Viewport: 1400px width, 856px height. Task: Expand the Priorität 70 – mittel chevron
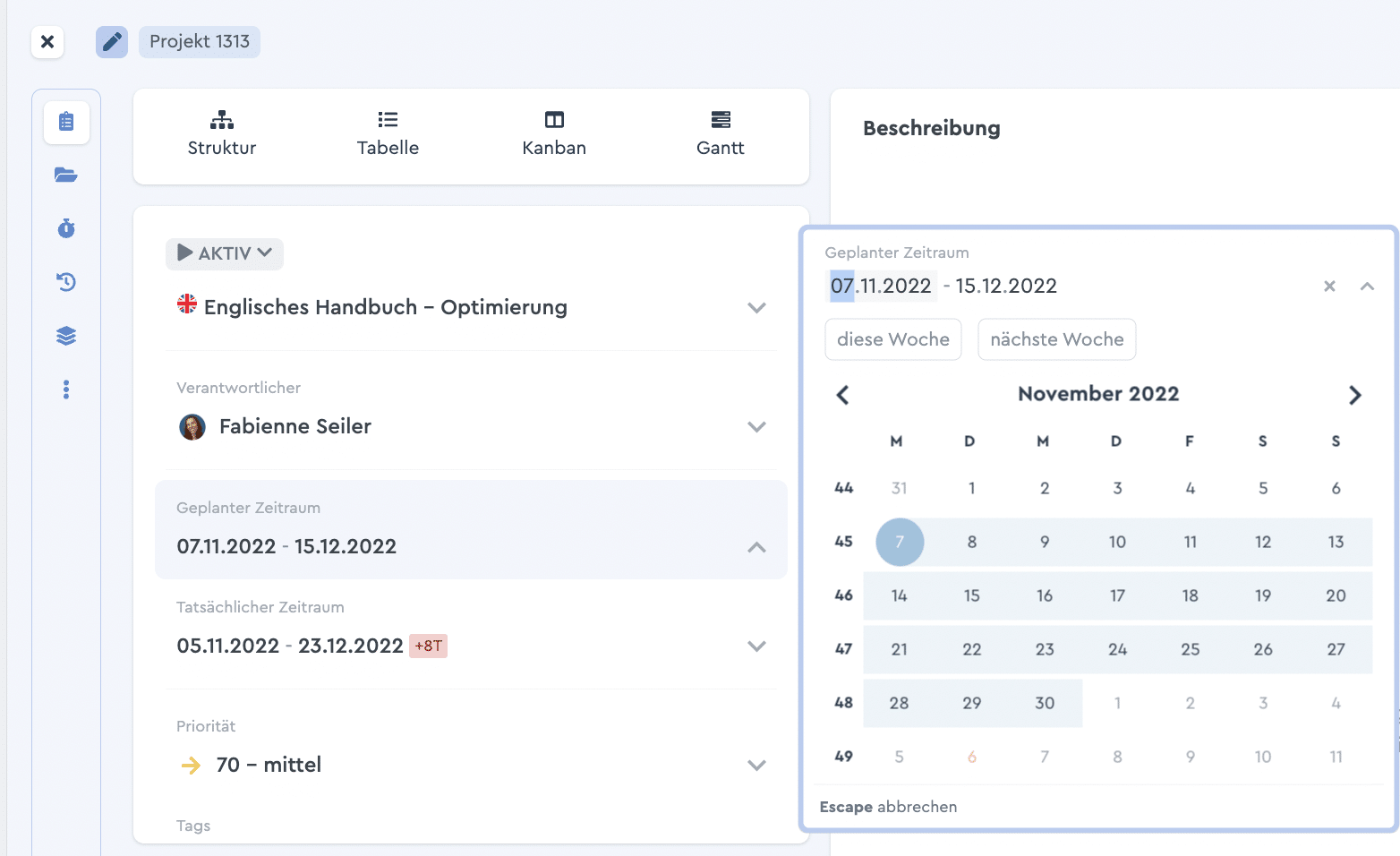click(x=756, y=766)
